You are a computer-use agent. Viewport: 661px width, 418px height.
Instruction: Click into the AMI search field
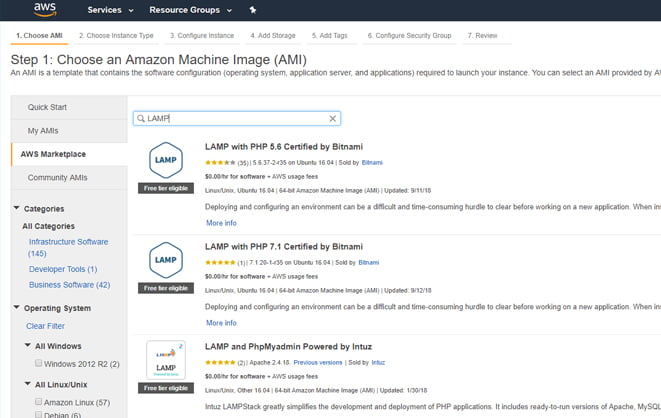point(235,118)
